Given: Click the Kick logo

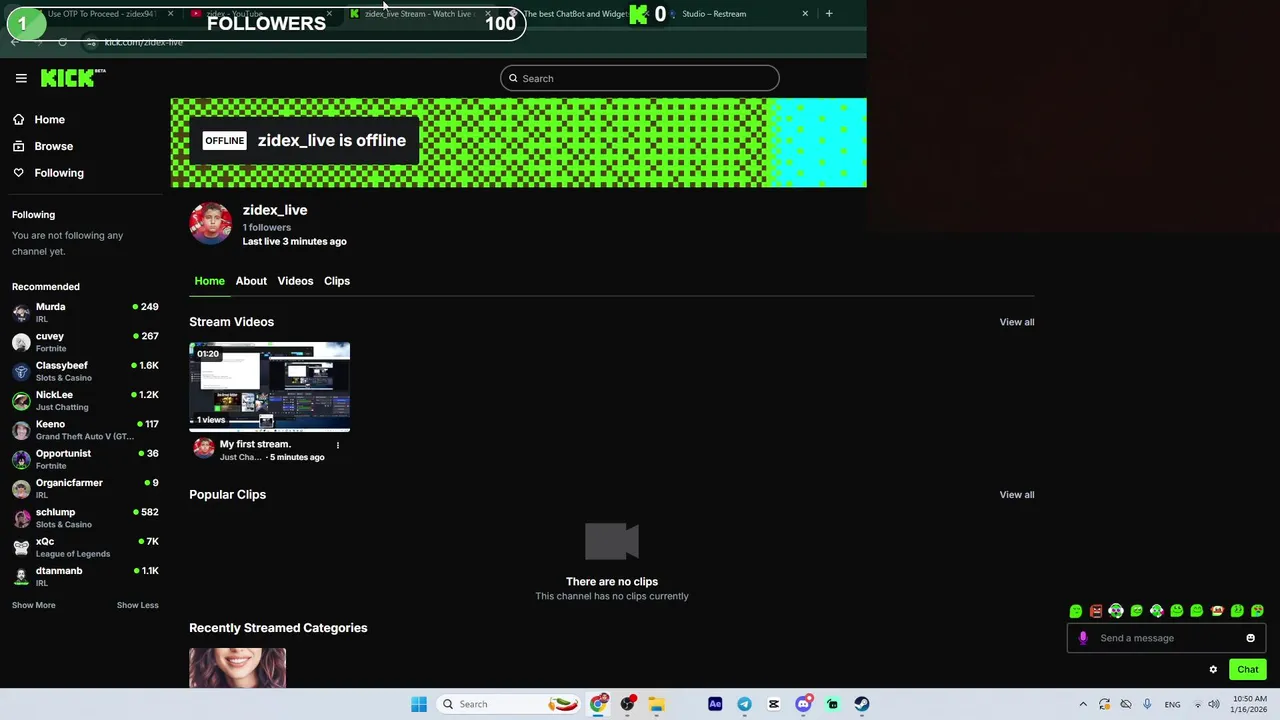Looking at the screenshot, I should pyautogui.click(x=73, y=78).
